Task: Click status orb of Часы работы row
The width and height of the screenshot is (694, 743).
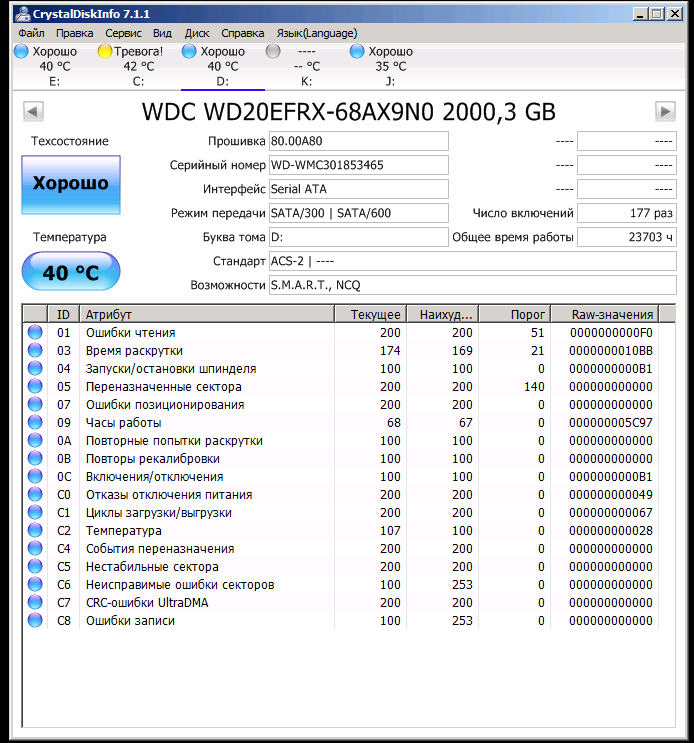Action: 35,422
